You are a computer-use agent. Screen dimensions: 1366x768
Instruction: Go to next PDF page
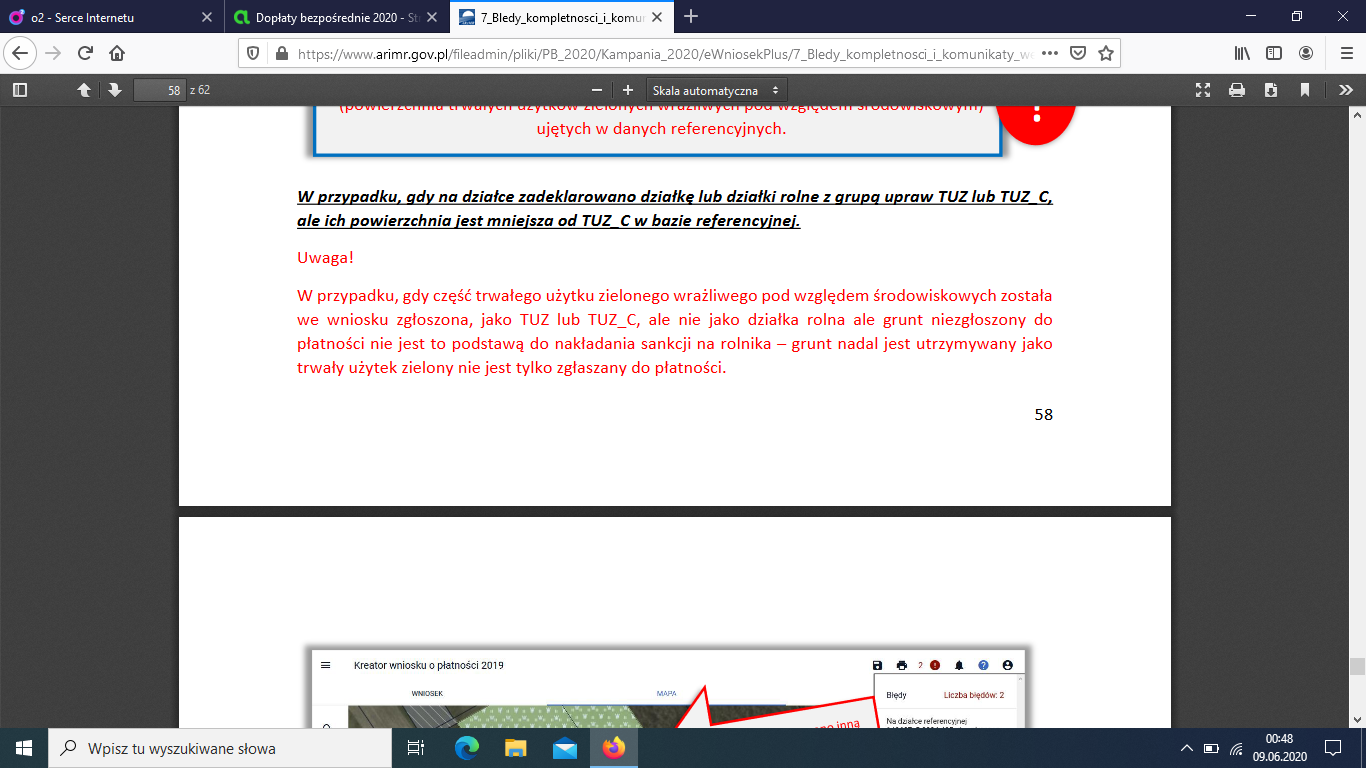(115, 90)
